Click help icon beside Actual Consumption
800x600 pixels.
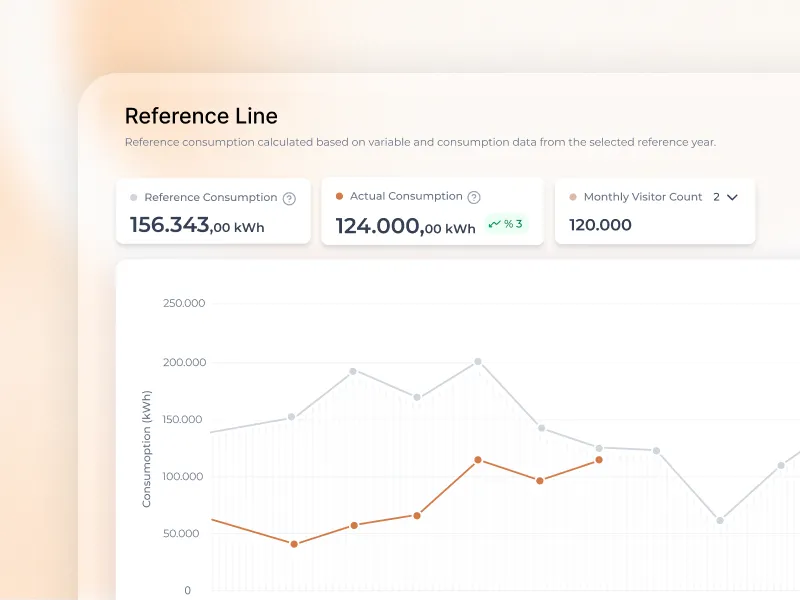pyautogui.click(x=474, y=197)
